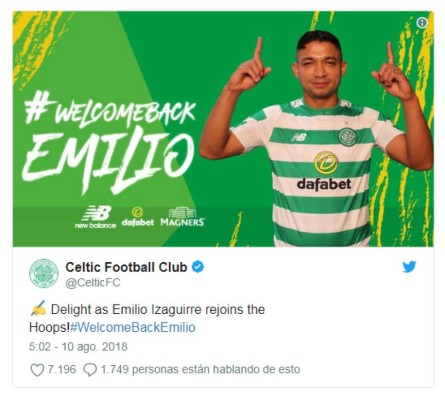Open the Twitter bird logo link
The width and height of the screenshot is (445, 400).
click(409, 267)
